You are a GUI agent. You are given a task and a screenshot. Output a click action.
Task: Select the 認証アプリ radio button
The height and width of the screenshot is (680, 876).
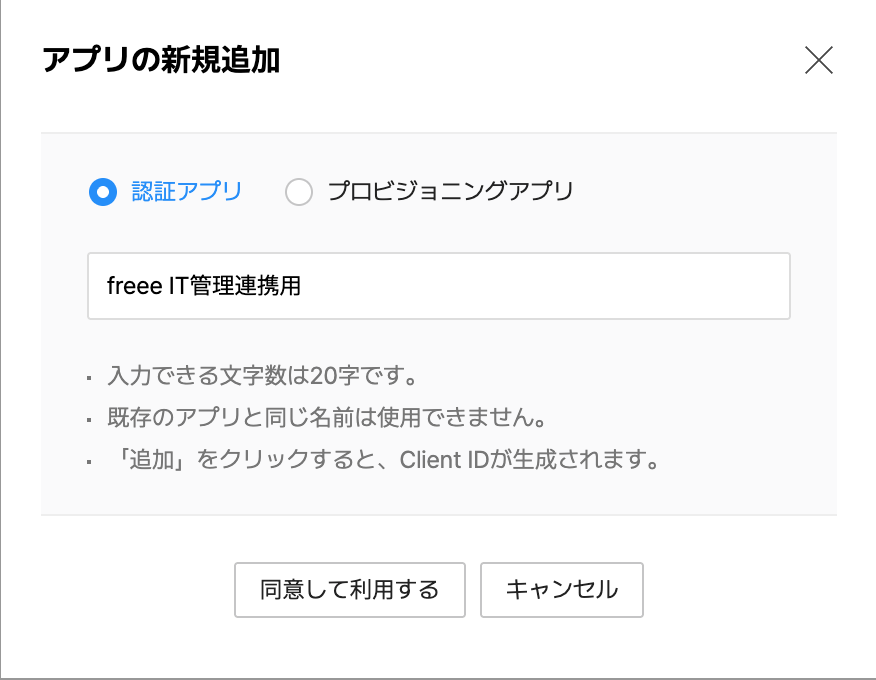(103, 192)
